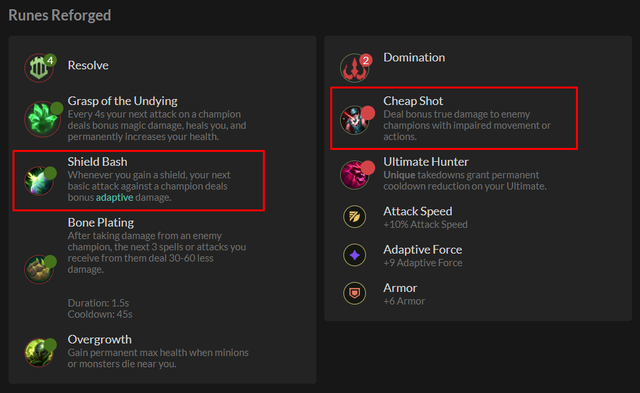Click the '+10% Attack Speed' value
The width and height of the screenshot is (640, 393).
[425, 224]
